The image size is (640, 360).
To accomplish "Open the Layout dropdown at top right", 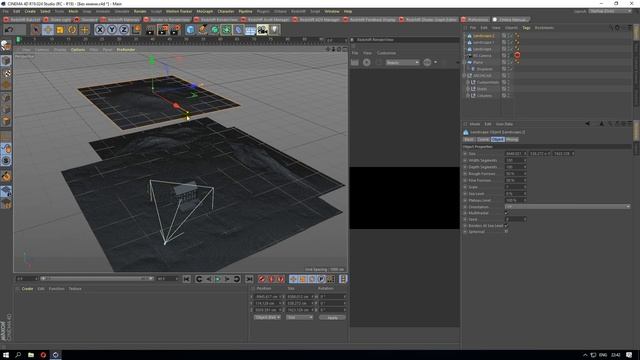I will click(610, 11).
